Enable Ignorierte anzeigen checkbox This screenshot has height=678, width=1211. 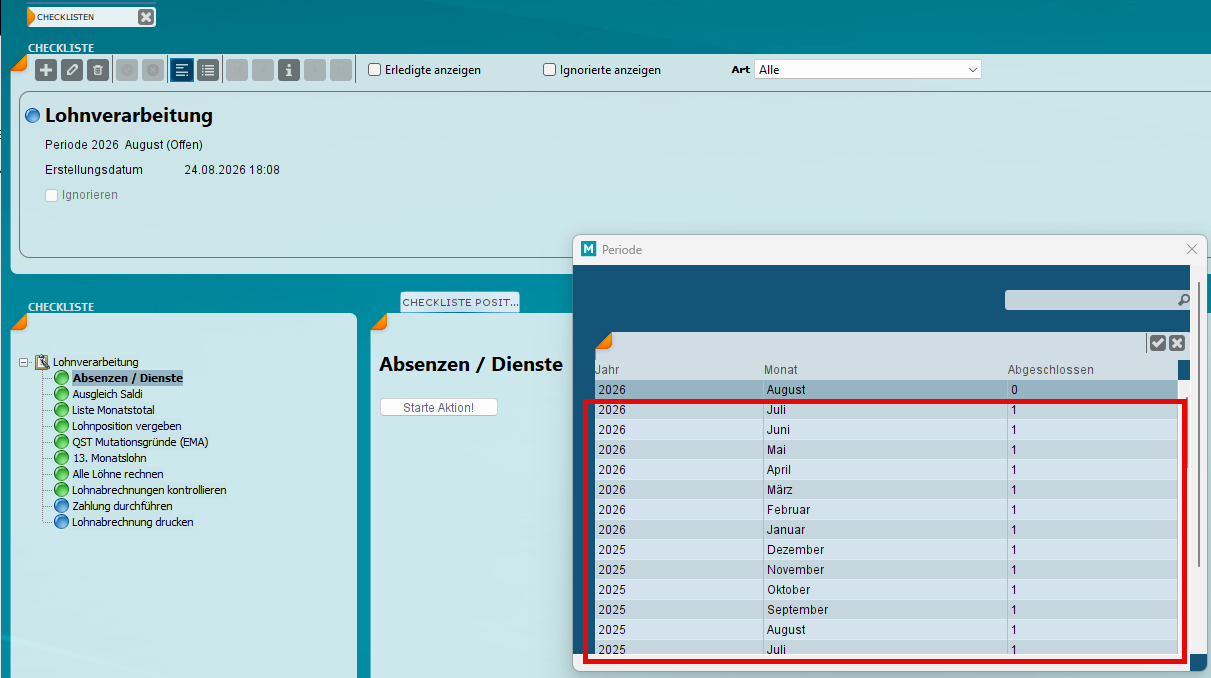549,70
